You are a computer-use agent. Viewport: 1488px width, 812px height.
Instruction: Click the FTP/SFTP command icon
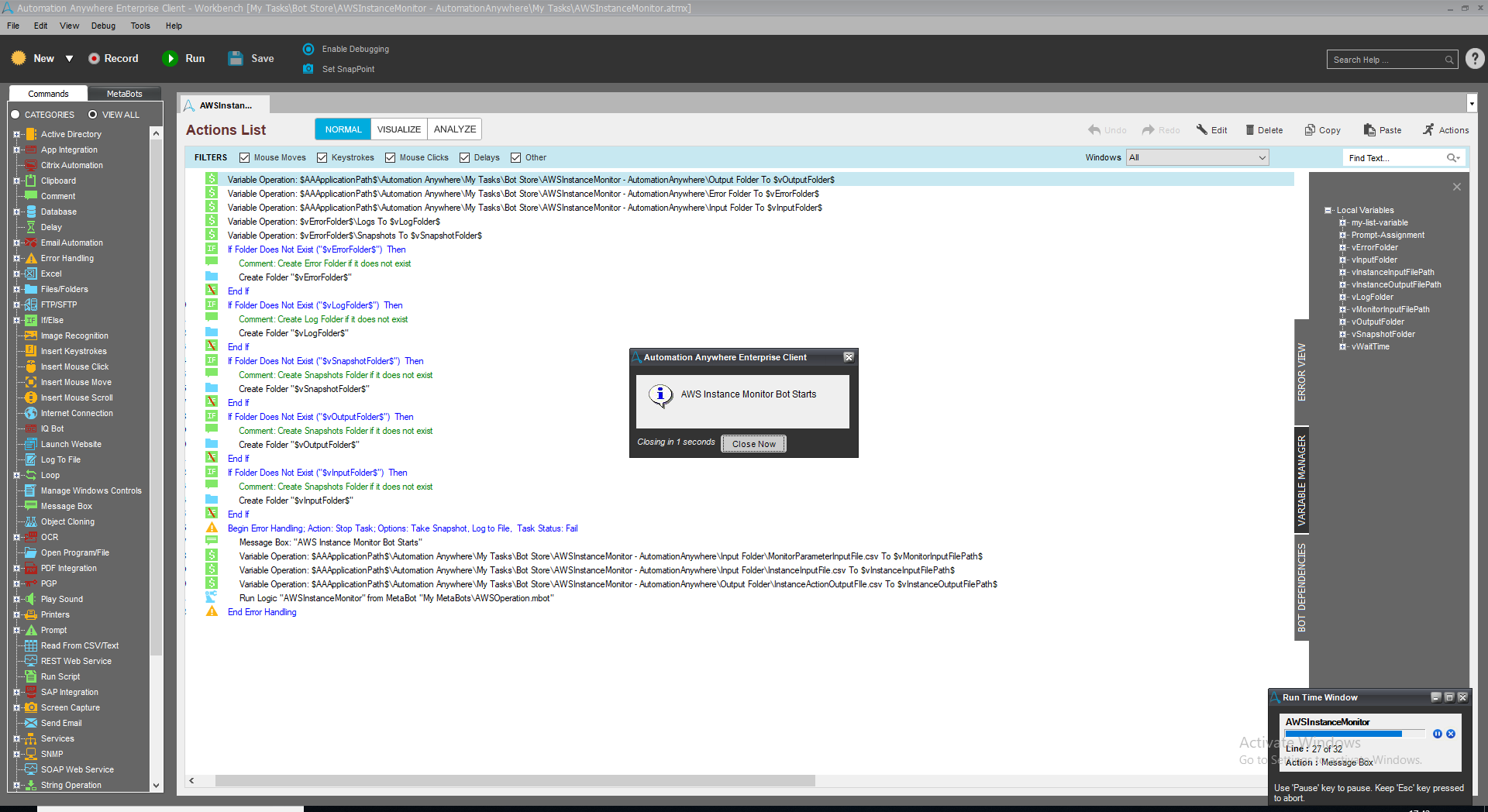point(31,304)
